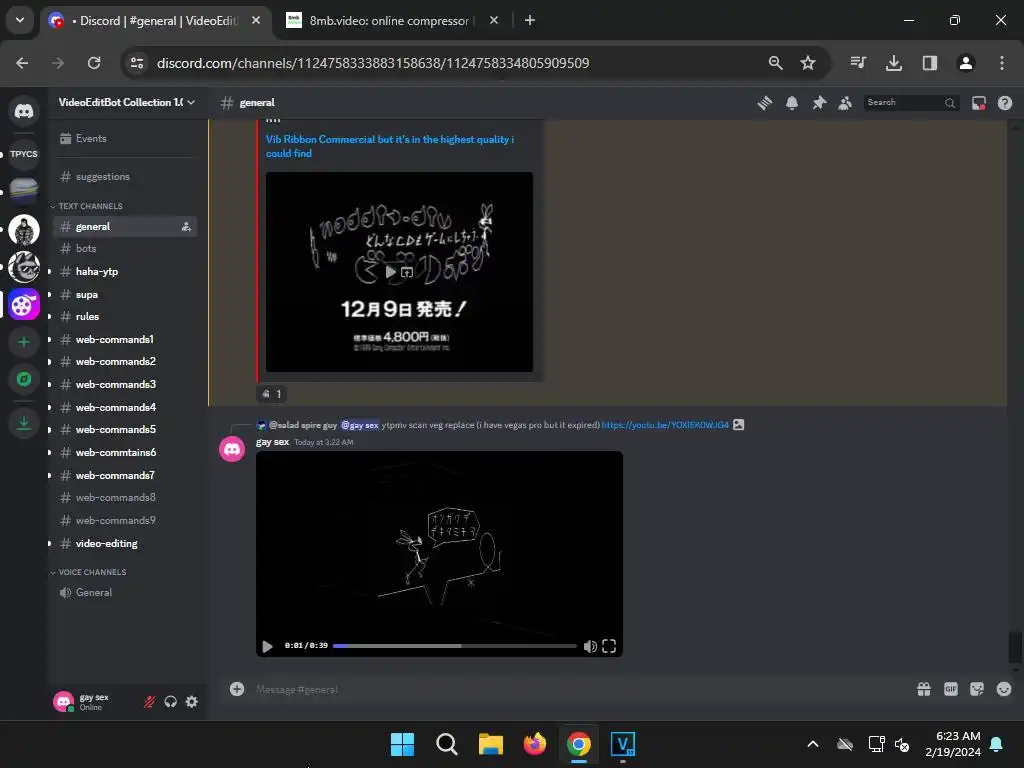
Task: Expand VideoEditBot Collection server menu
Action: 127,103
